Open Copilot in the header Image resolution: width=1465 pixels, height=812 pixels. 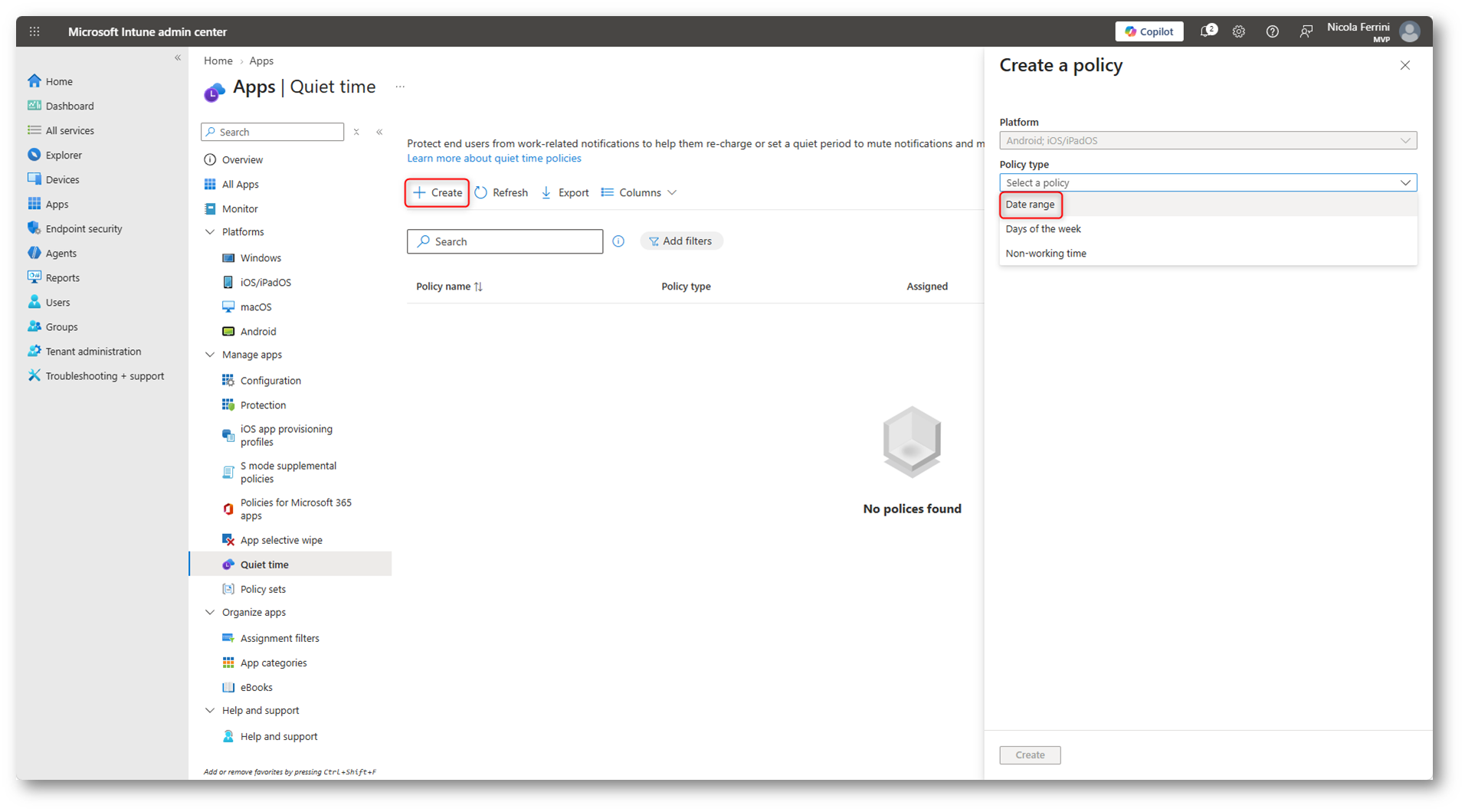(x=1149, y=31)
